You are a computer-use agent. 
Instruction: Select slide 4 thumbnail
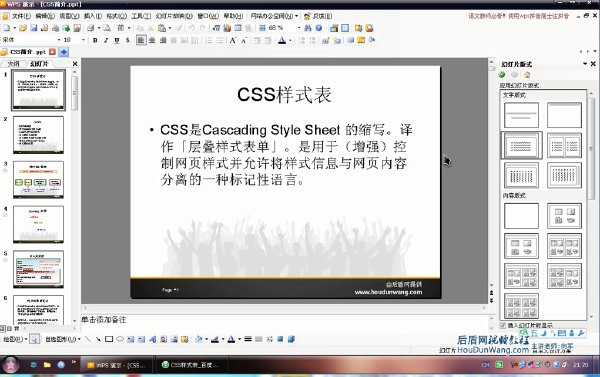(38, 224)
